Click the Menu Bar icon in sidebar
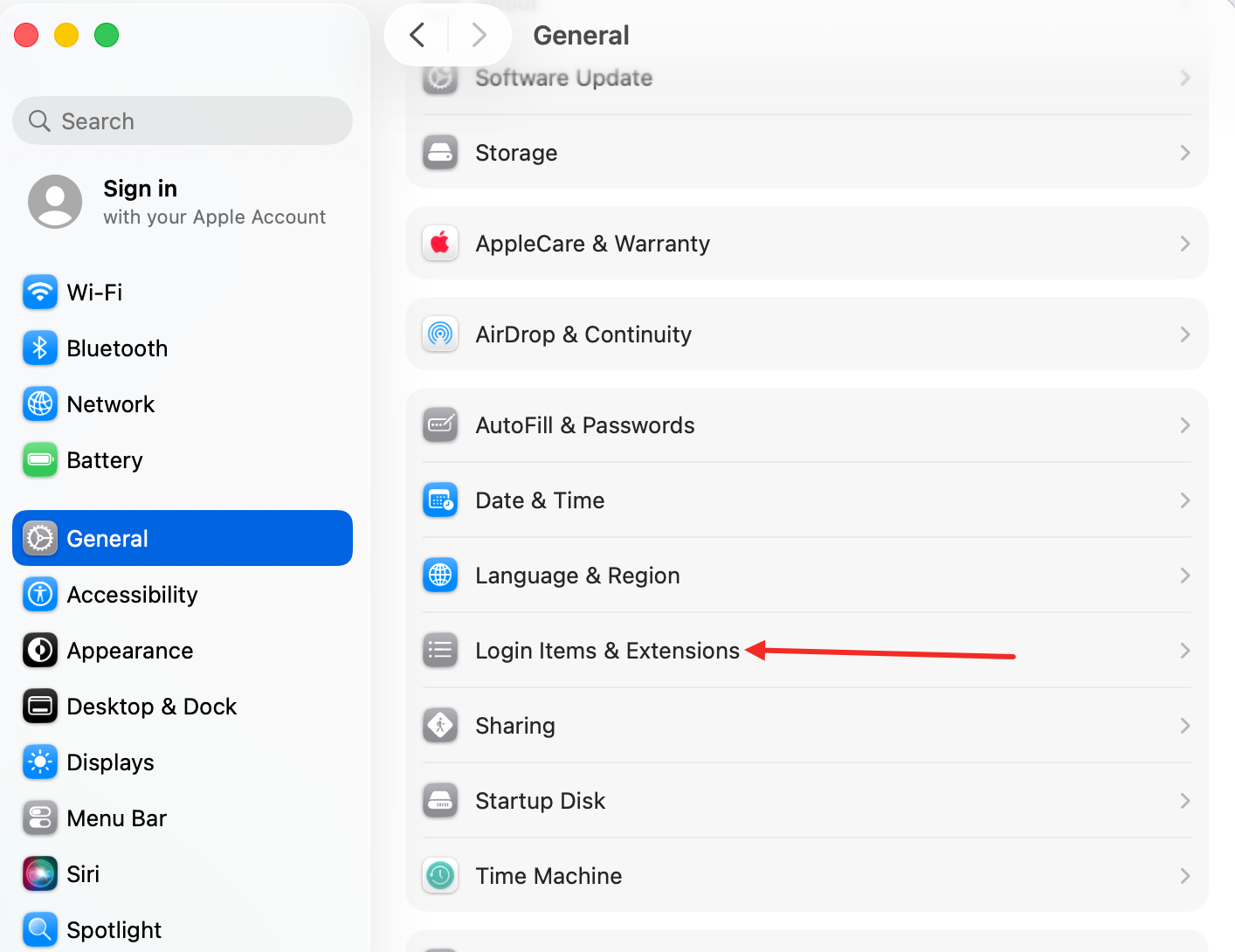The image size is (1235, 952). click(x=40, y=818)
